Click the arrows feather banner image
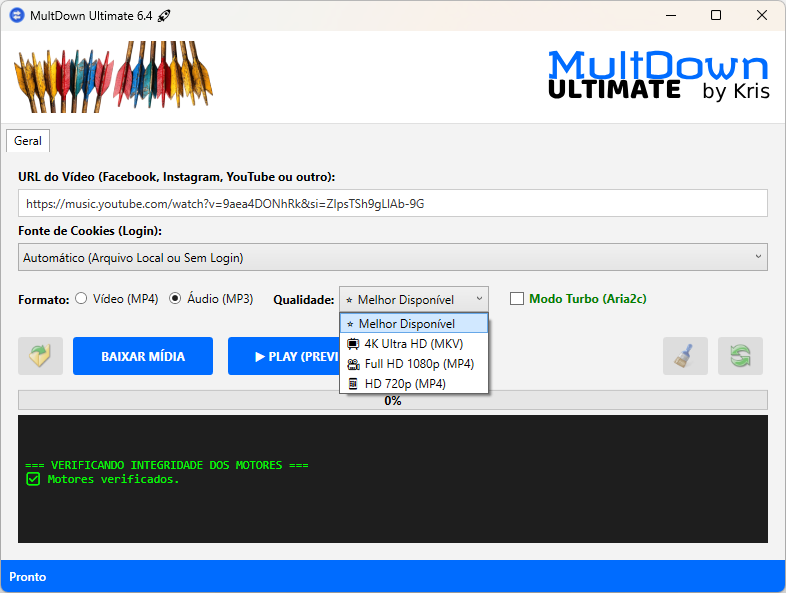786x593 pixels. click(113, 77)
